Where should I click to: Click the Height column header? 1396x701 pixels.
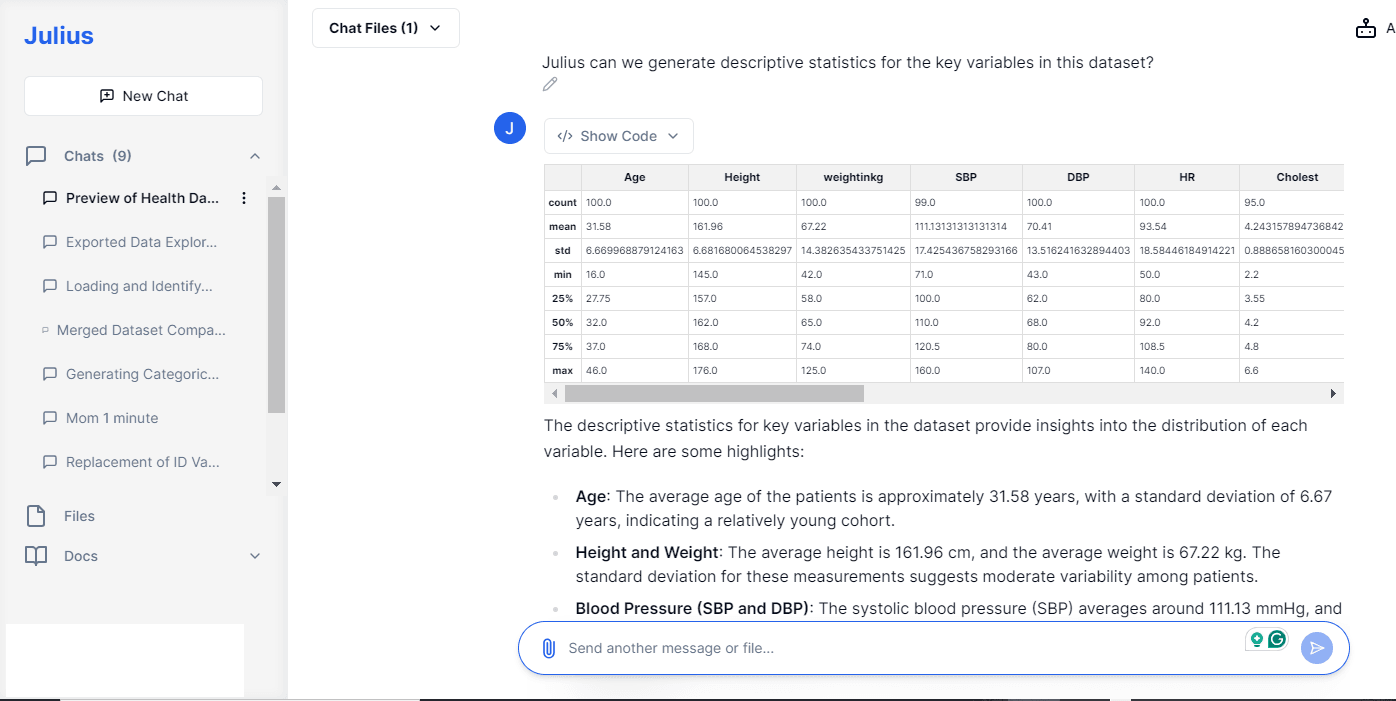[x=742, y=177]
